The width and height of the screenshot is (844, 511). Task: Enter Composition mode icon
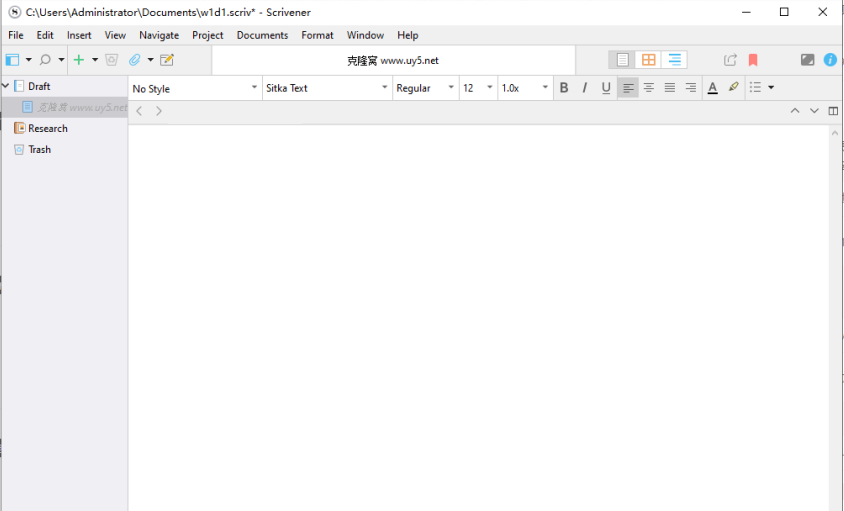[x=807, y=60]
